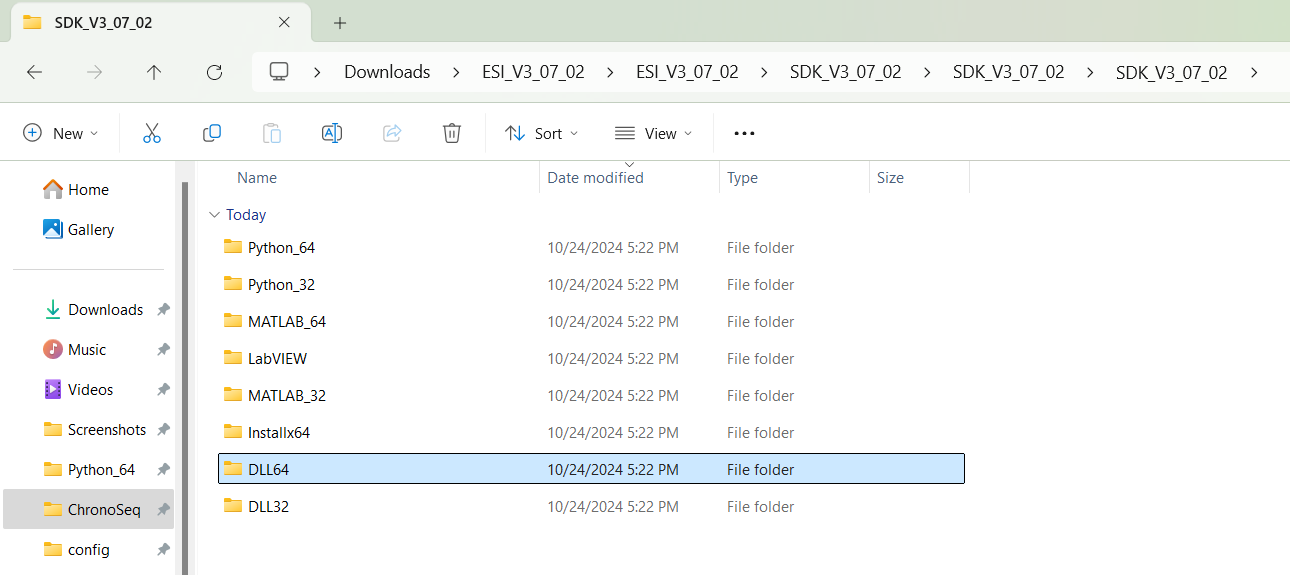Click the Share icon in toolbar
The height and width of the screenshot is (575, 1290).
pos(392,133)
